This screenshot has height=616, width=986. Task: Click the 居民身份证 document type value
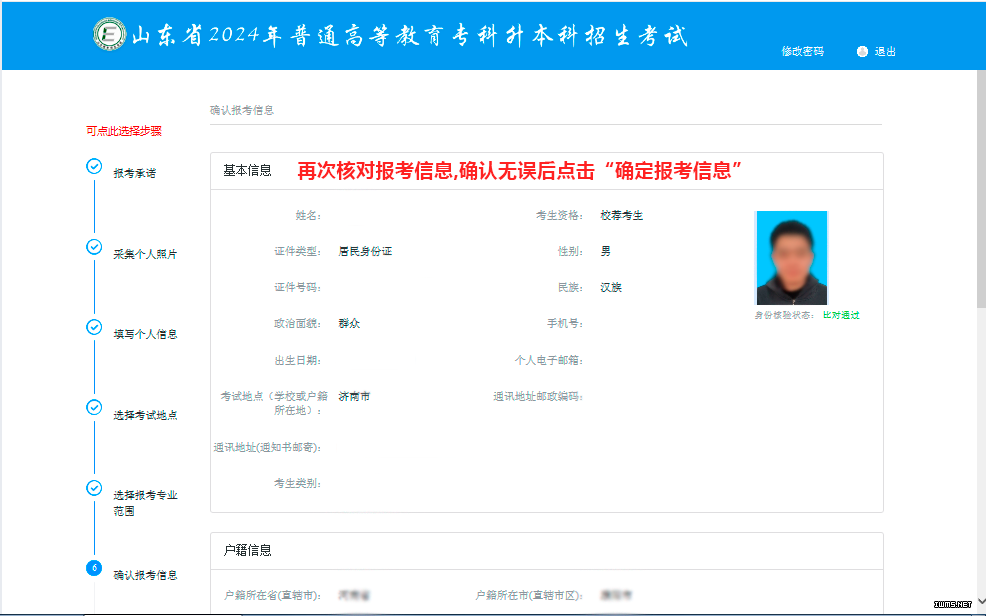(x=365, y=251)
